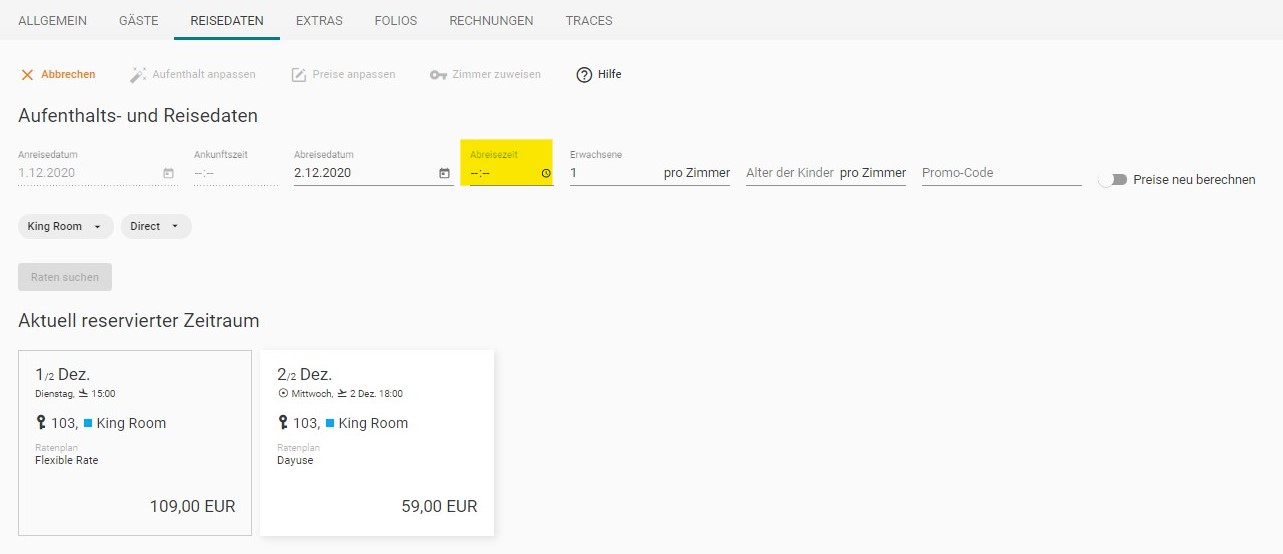Toggle the Preise neu berechnen switch
This screenshot has width=1283, height=554.
(1112, 180)
